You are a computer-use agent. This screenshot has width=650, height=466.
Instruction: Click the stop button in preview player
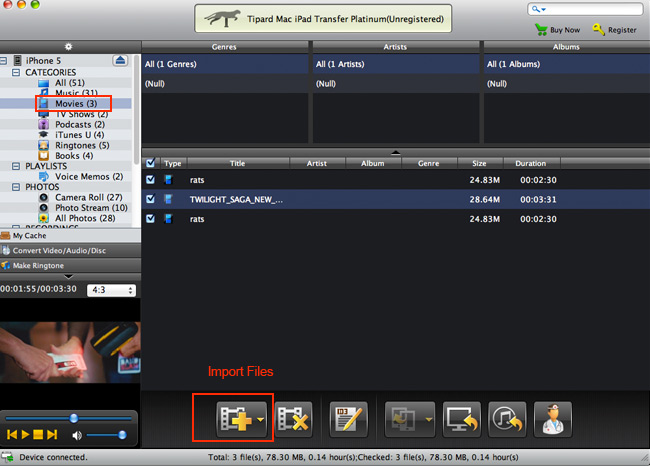(x=38, y=434)
